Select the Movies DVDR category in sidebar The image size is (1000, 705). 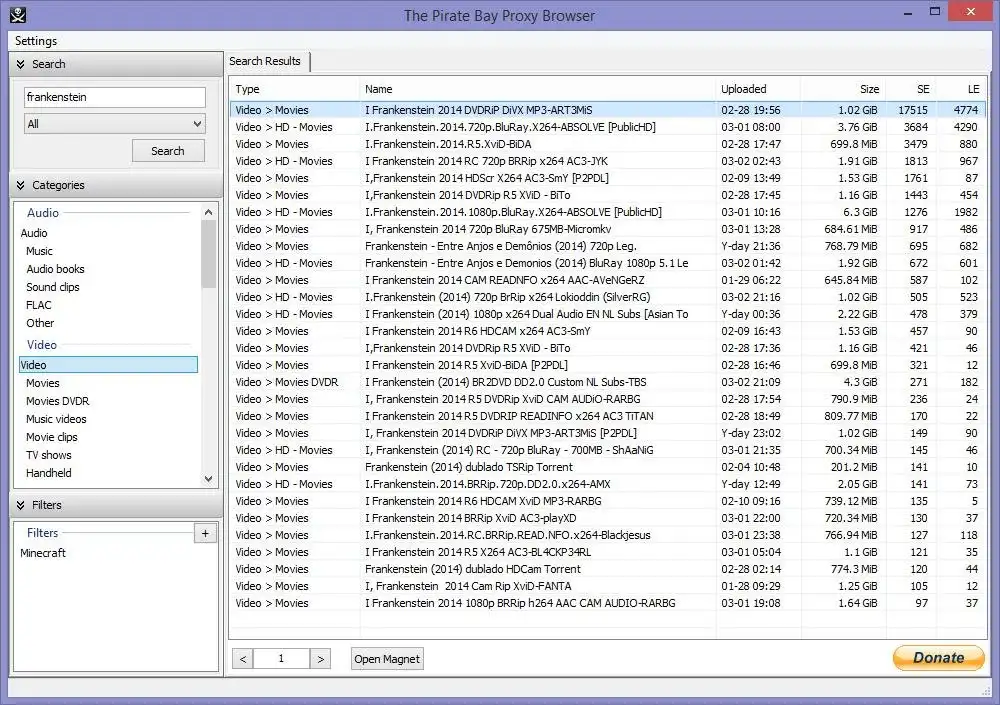(57, 401)
